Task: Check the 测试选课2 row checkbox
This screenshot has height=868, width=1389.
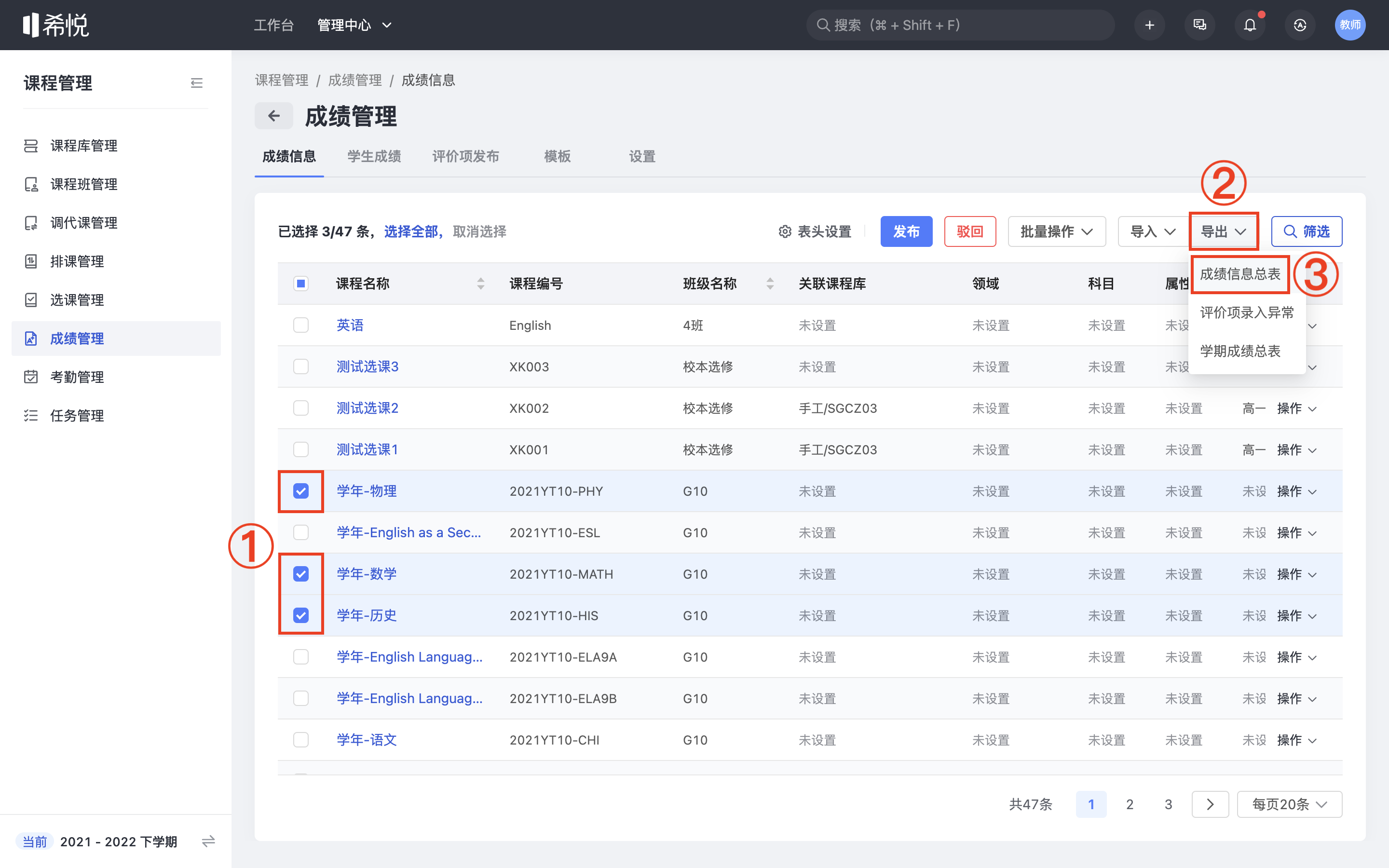Action: coord(301,407)
